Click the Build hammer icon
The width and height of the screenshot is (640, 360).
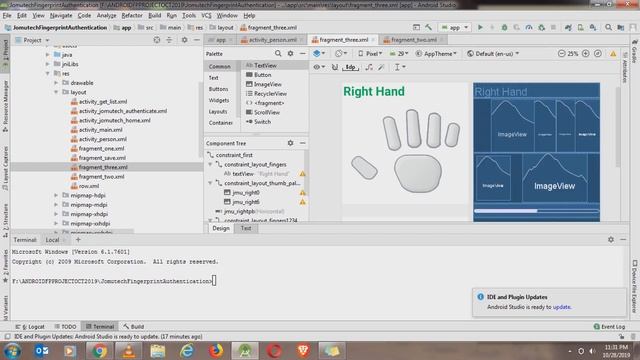coord(429,27)
